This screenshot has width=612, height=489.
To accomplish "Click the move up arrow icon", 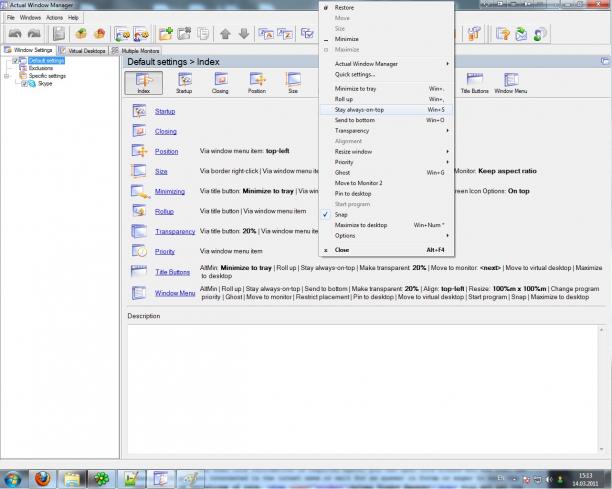I will [225, 34].
